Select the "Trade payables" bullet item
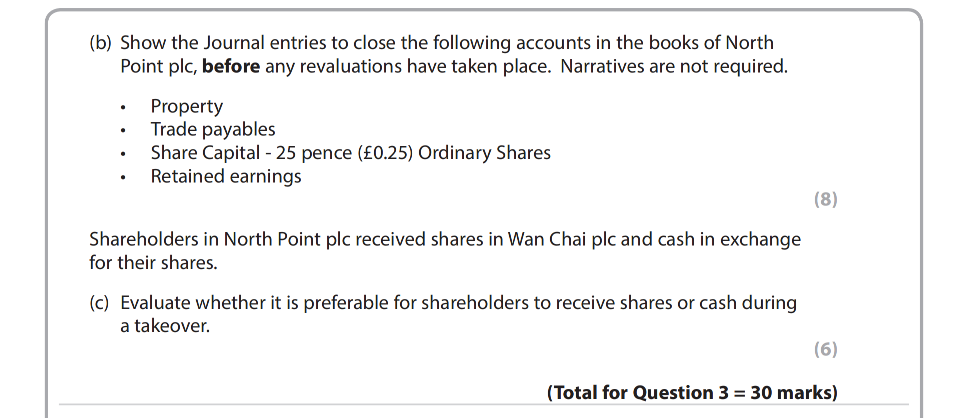The width and height of the screenshot is (962, 418). point(213,129)
